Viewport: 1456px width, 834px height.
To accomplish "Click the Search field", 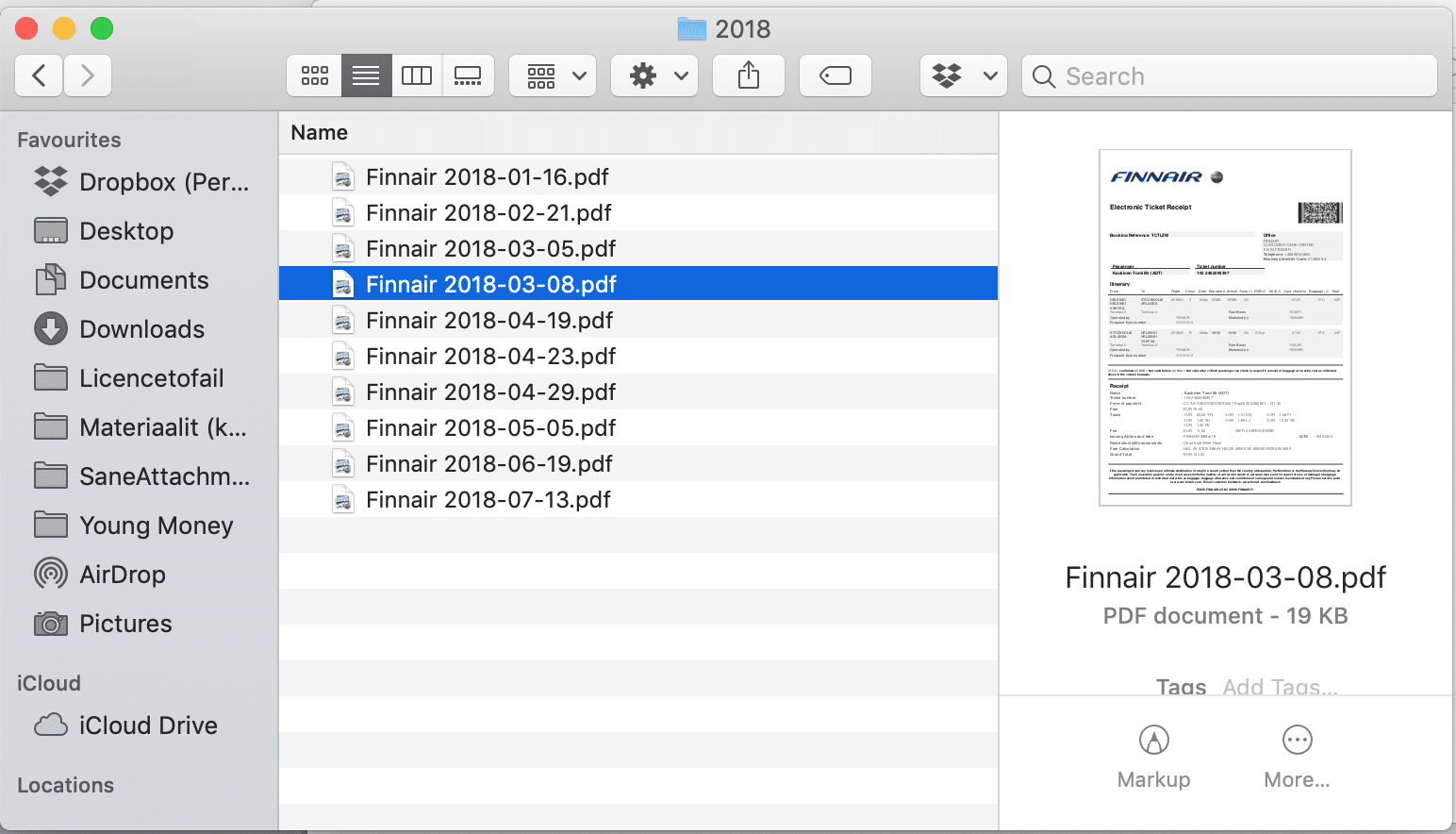I will point(1230,75).
